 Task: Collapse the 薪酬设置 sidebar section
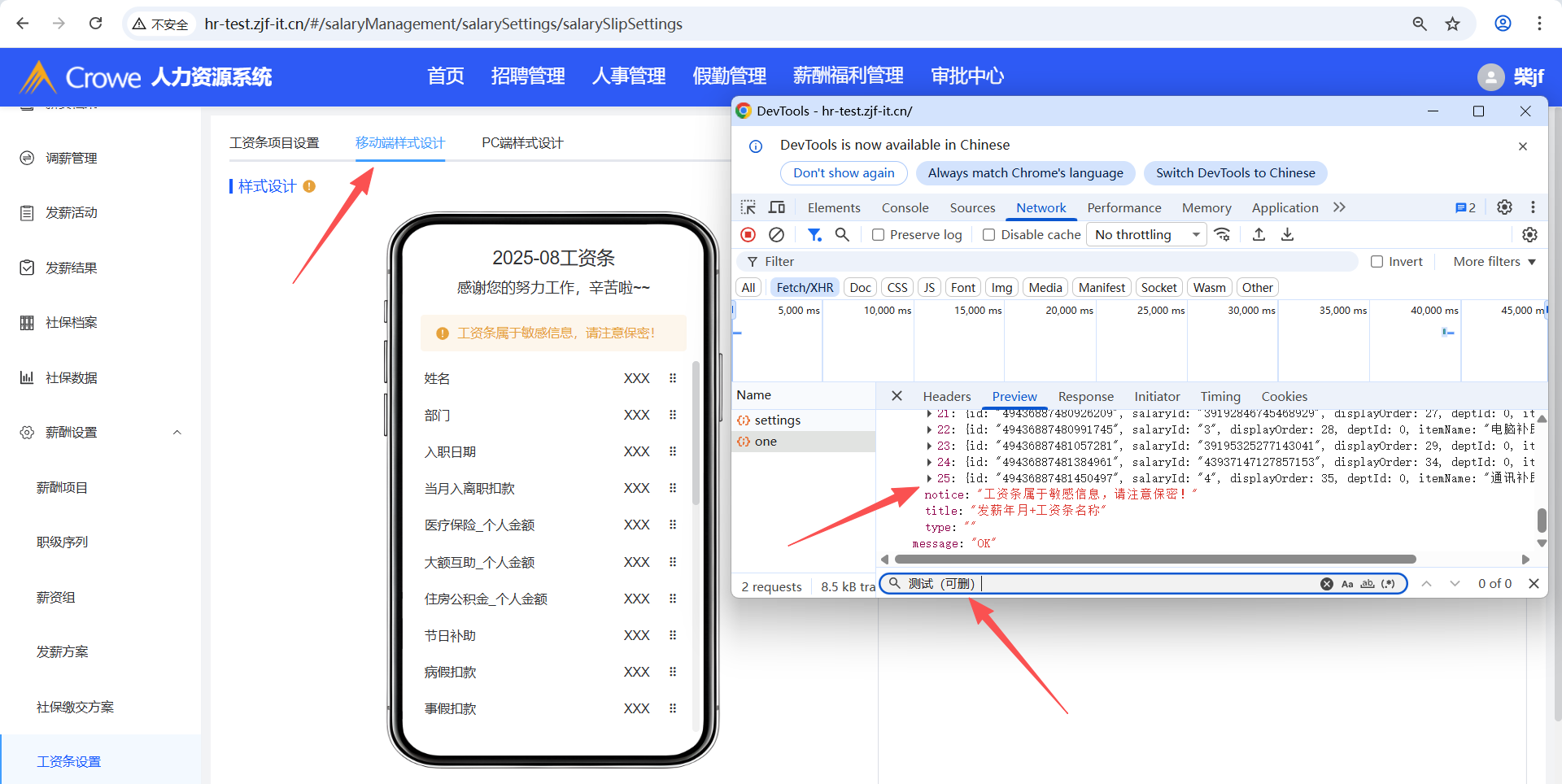coord(177,432)
